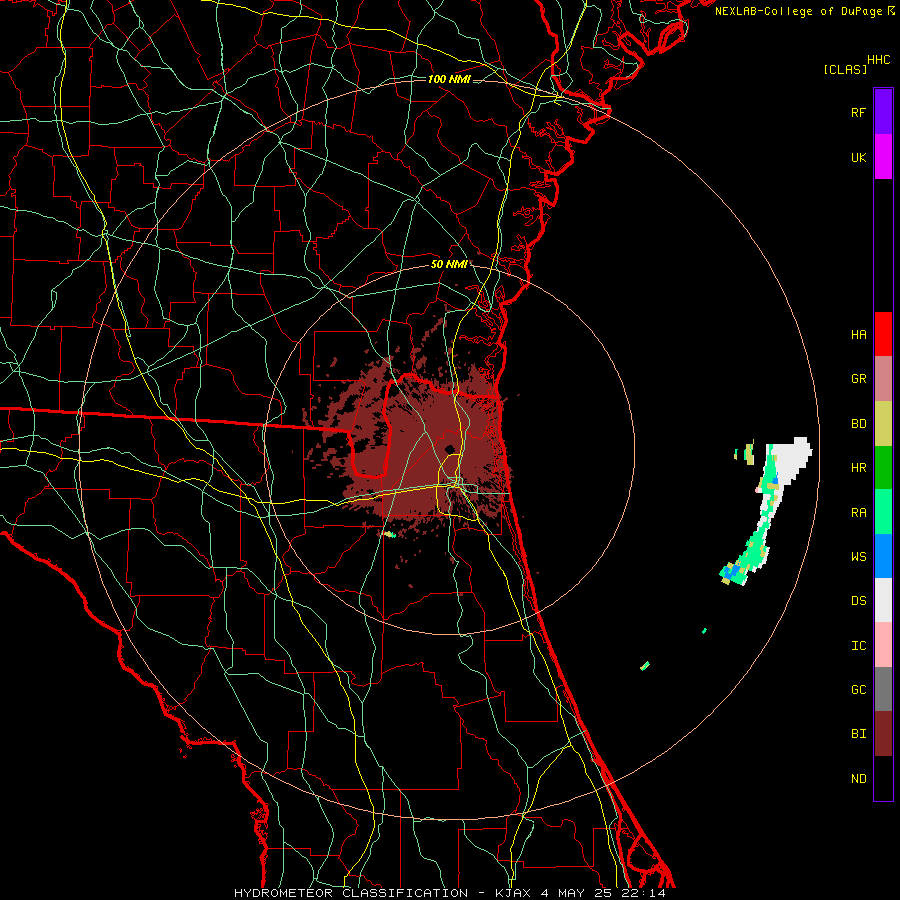Click the HR legend label
Screen dimensions: 900x900
point(858,468)
